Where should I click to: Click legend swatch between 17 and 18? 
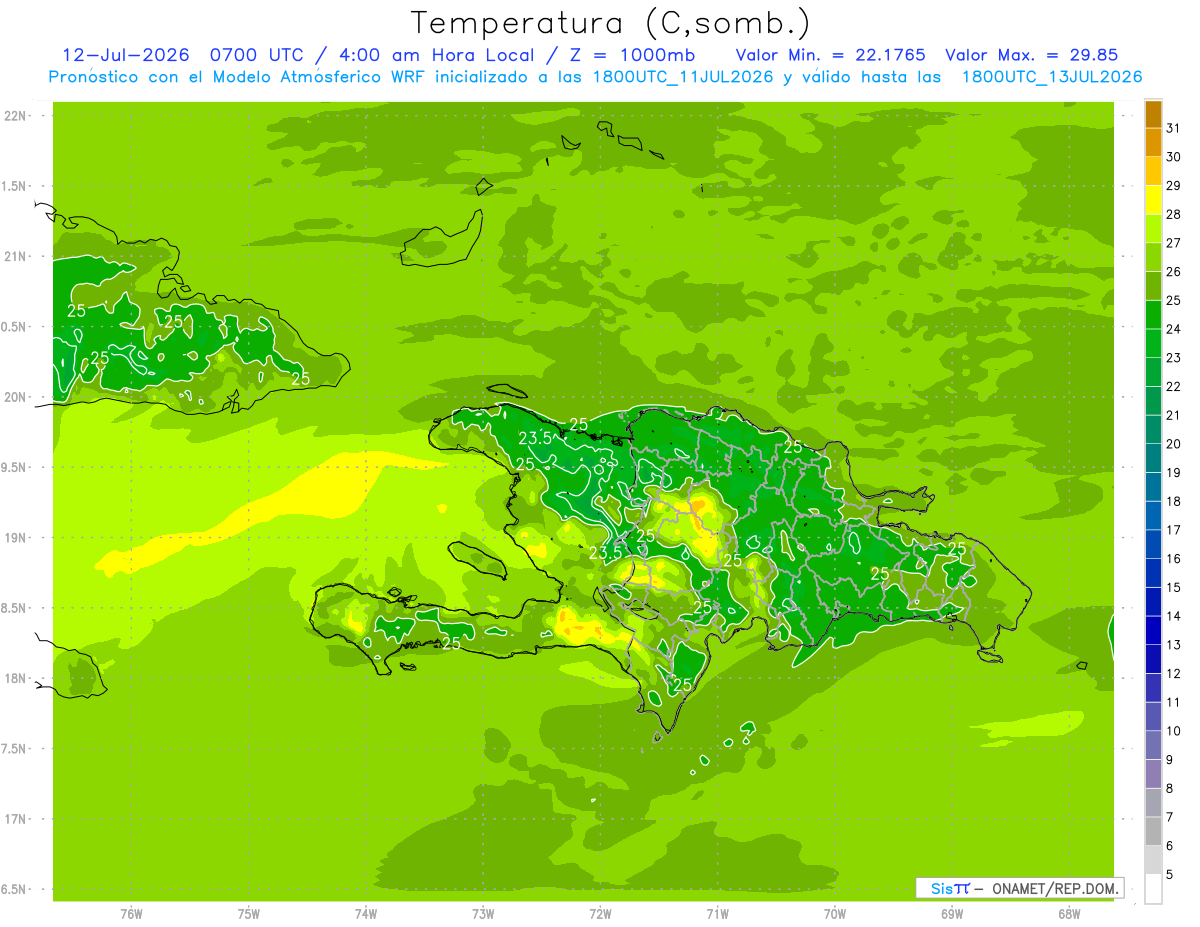coord(1153,516)
